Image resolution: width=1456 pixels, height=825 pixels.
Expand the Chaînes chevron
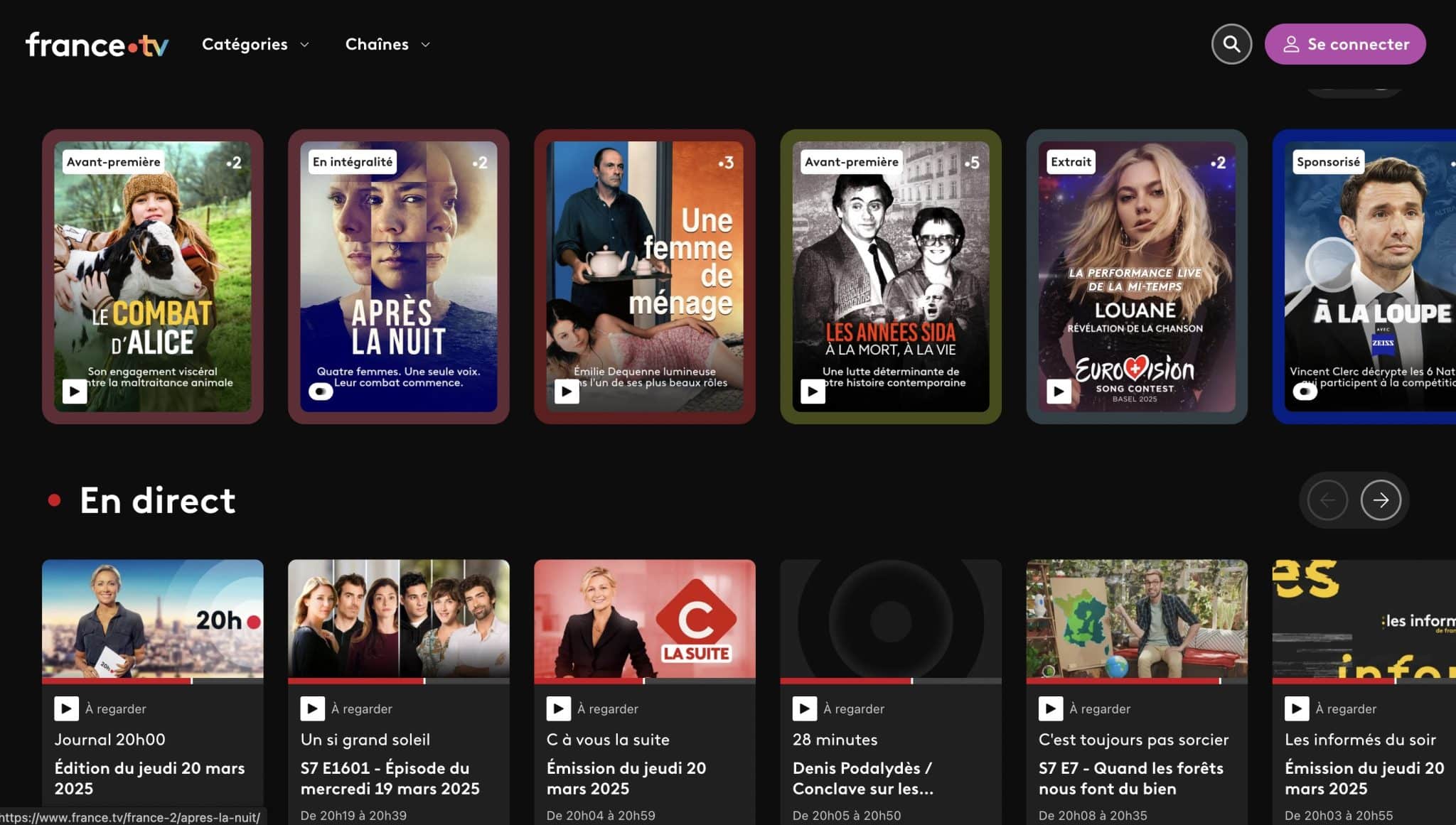pyautogui.click(x=425, y=45)
